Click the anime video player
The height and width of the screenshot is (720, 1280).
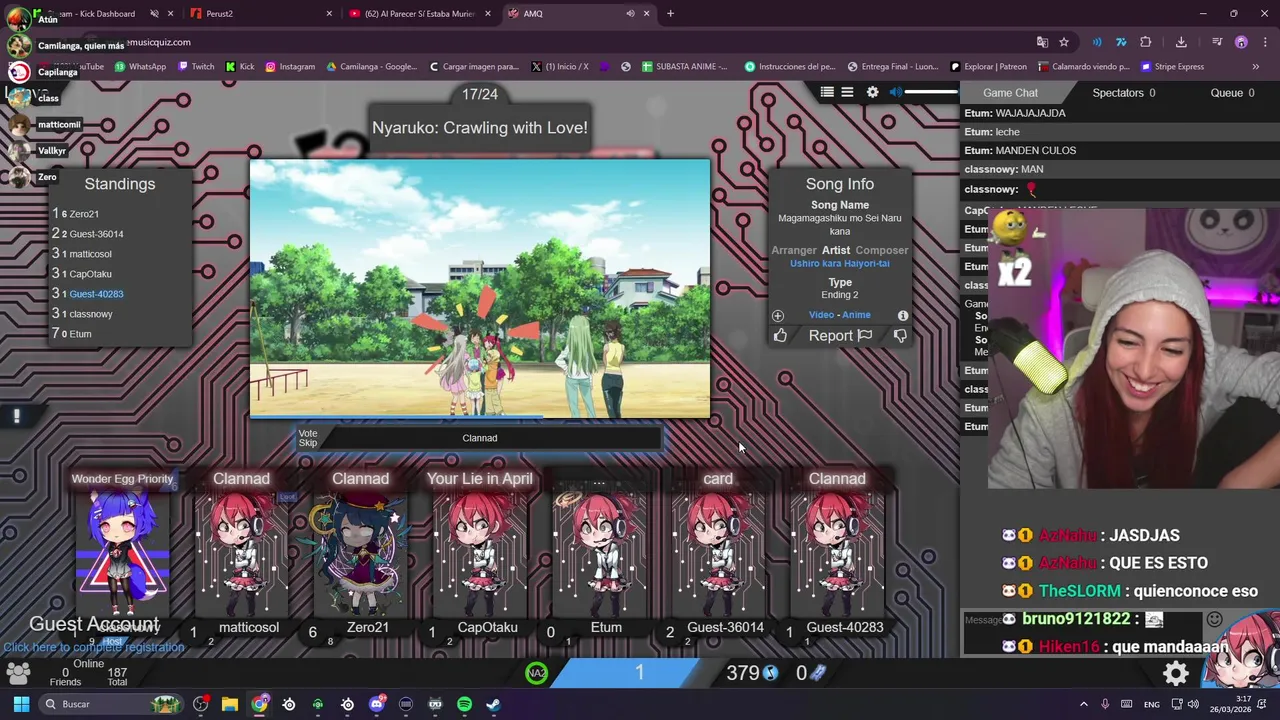480,289
